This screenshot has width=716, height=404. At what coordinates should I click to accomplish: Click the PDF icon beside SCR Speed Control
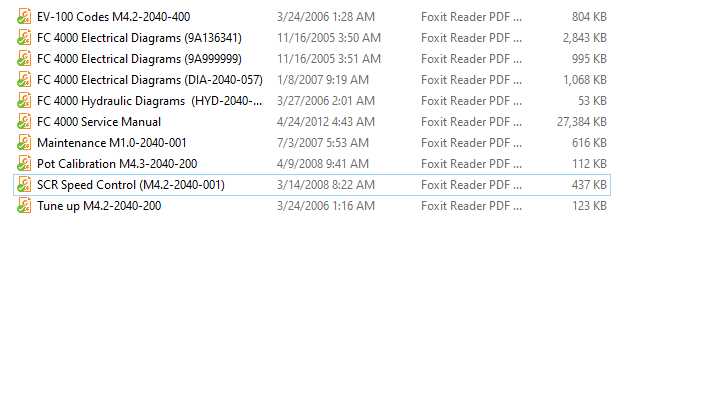[24, 185]
